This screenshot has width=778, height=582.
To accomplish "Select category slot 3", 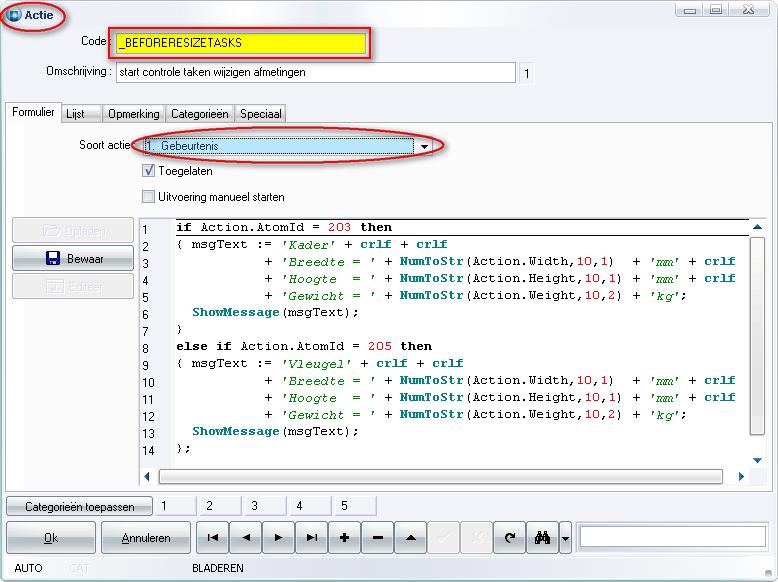I will point(265,506).
